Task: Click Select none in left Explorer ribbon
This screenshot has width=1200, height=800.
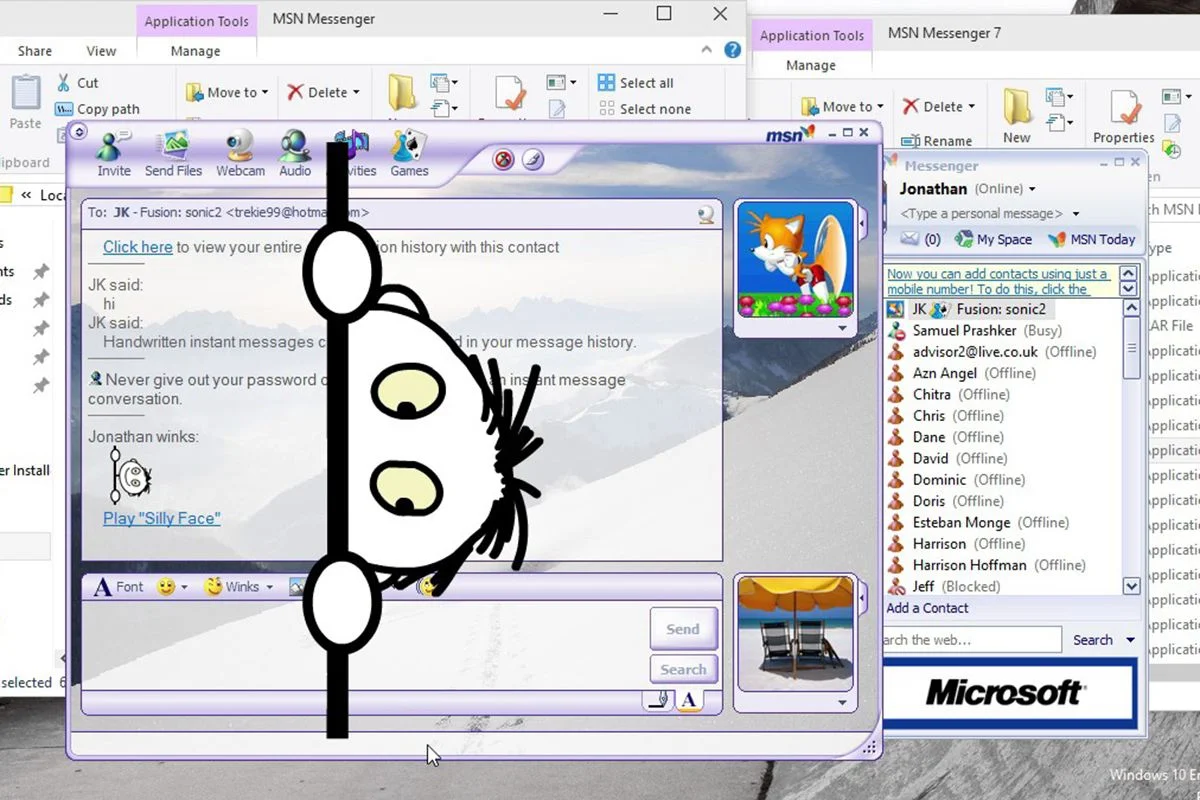Action: pyautogui.click(x=645, y=109)
